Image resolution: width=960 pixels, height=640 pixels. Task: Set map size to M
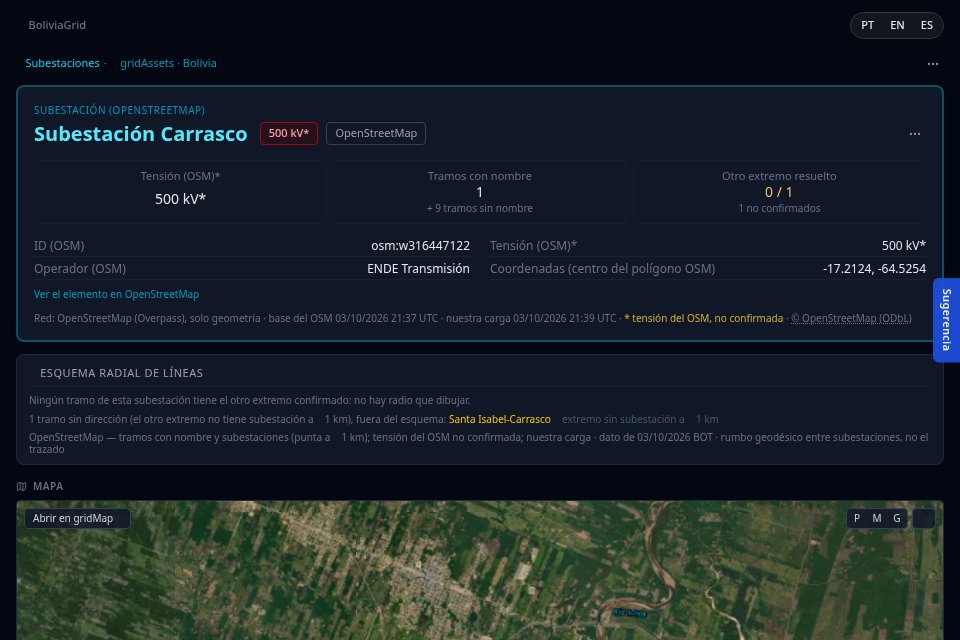(877, 518)
